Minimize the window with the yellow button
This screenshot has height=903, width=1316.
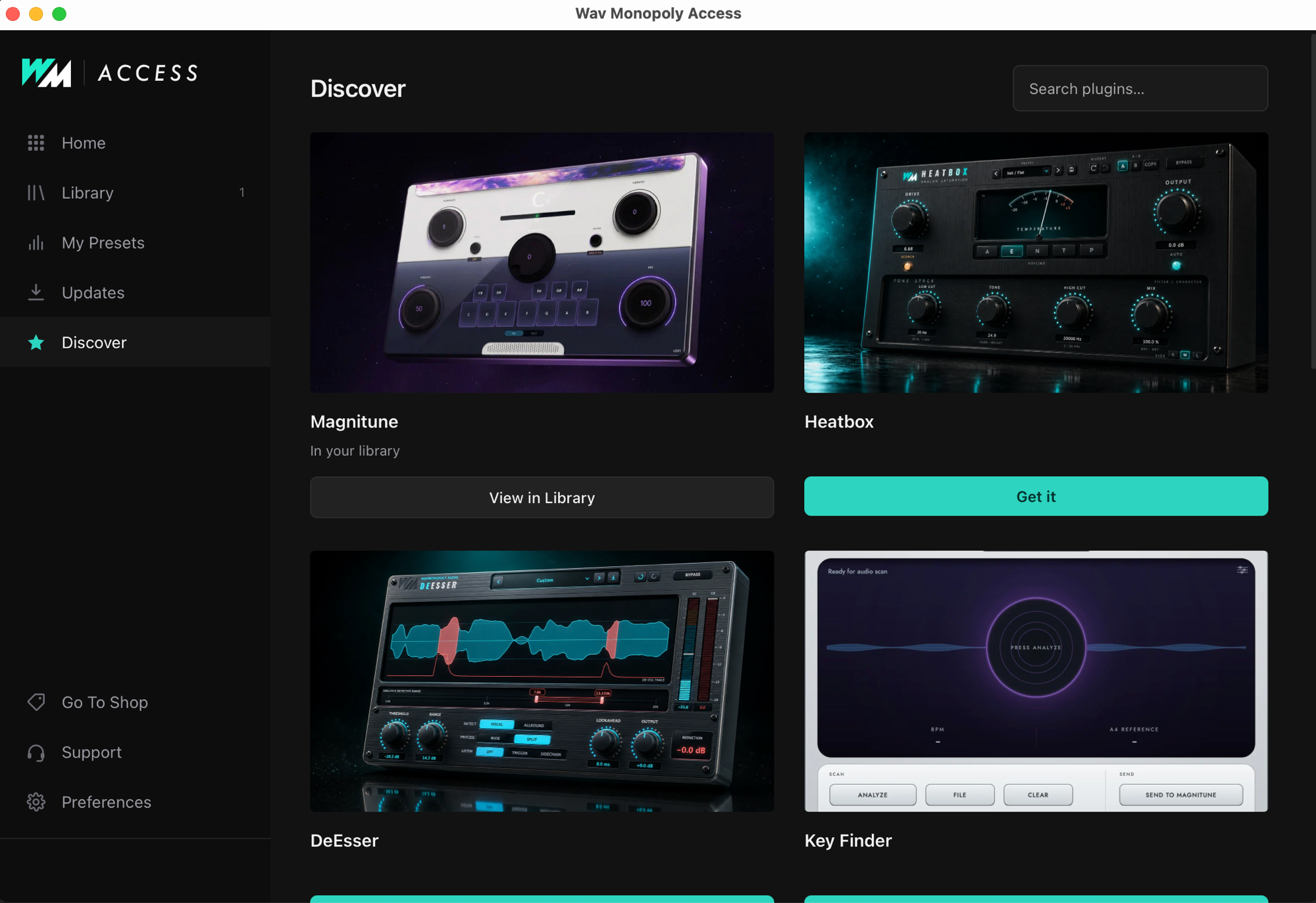click(36, 14)
